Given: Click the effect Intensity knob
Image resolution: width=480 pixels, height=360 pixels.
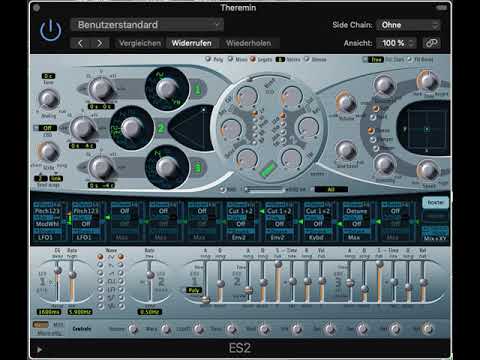Looking at the screenshot, I should coord(385,165).
